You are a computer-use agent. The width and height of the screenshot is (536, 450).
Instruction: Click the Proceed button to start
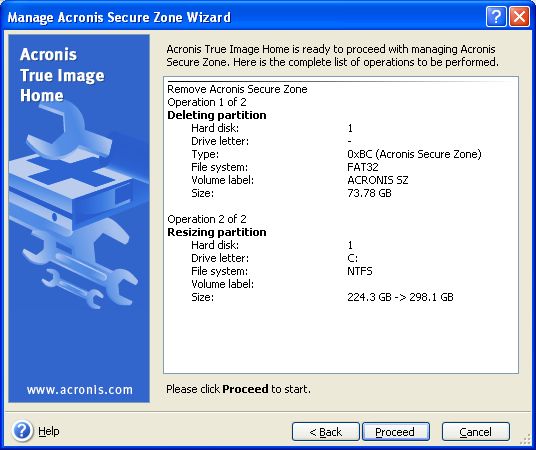tap(396, 432)
